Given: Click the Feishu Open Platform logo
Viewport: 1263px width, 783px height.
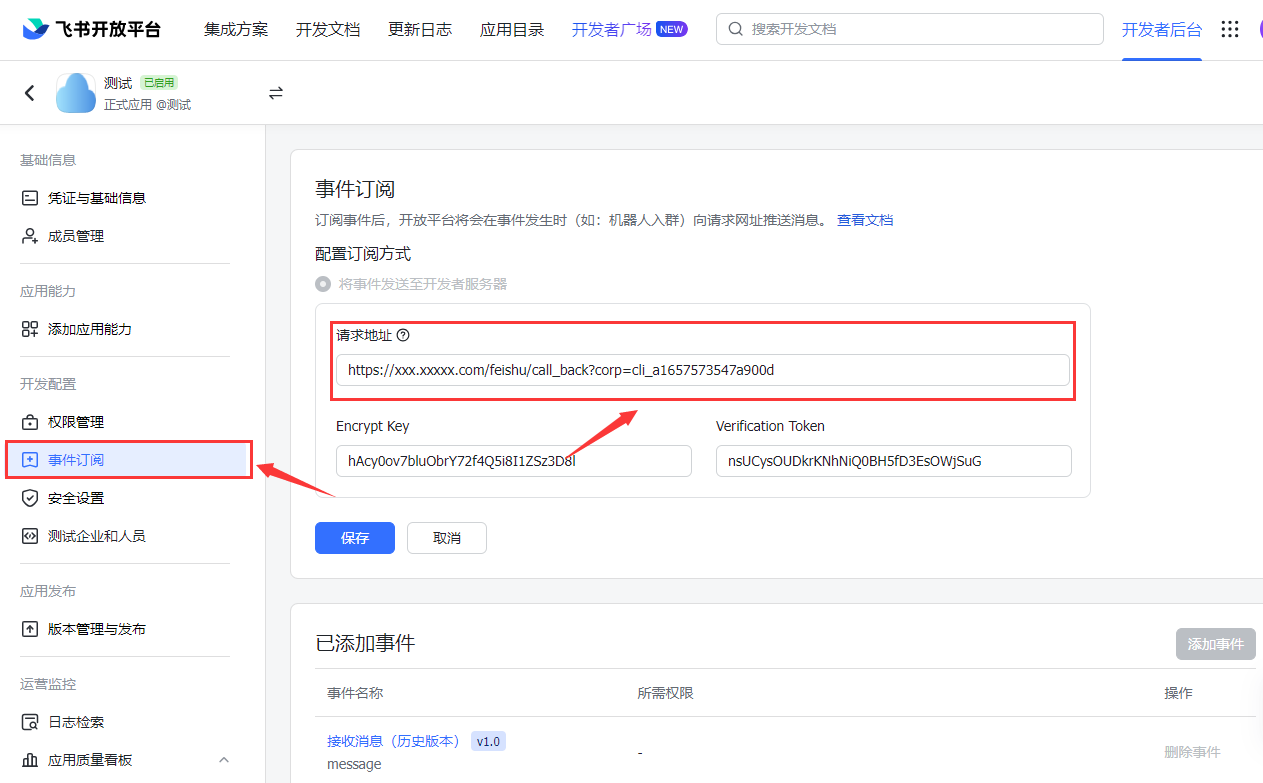Looking at the screenshot, I should [x=91, y=29].
